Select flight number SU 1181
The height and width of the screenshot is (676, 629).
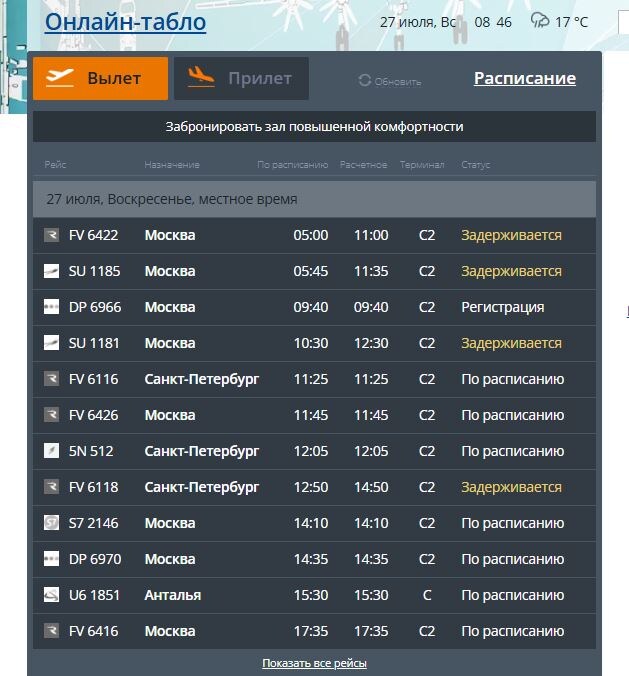click(x=94, y=343)
